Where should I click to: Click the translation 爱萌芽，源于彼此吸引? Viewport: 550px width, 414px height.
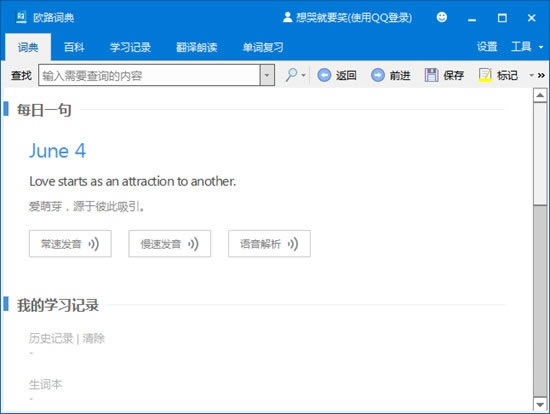click(87, 206)
